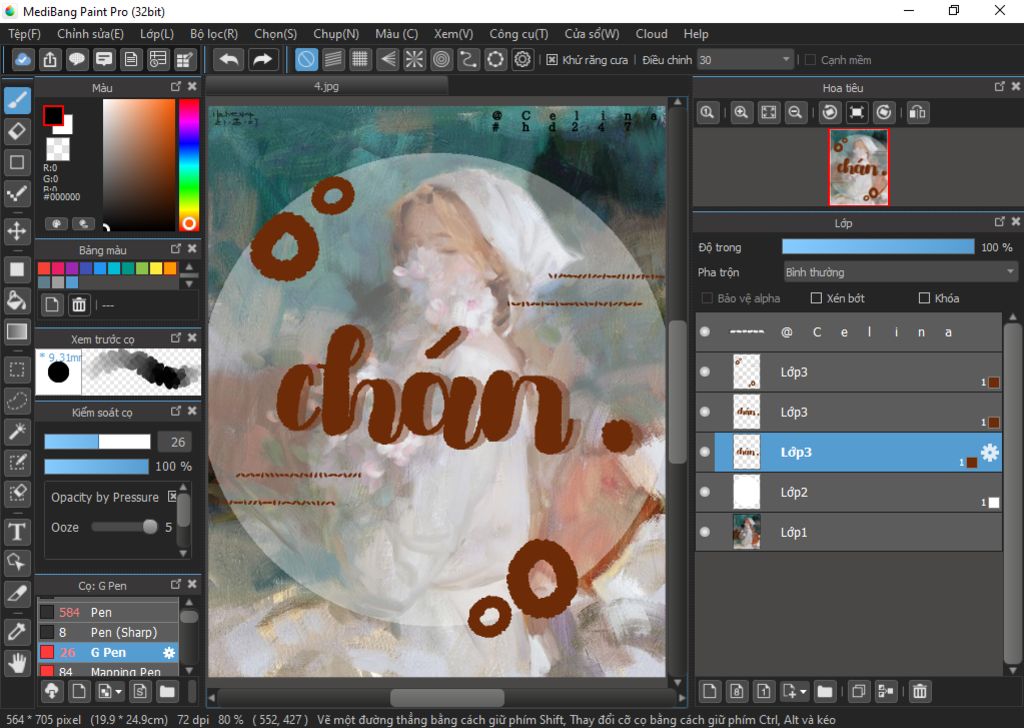Select the Pen (Sharp) brush

coord(108,632)
